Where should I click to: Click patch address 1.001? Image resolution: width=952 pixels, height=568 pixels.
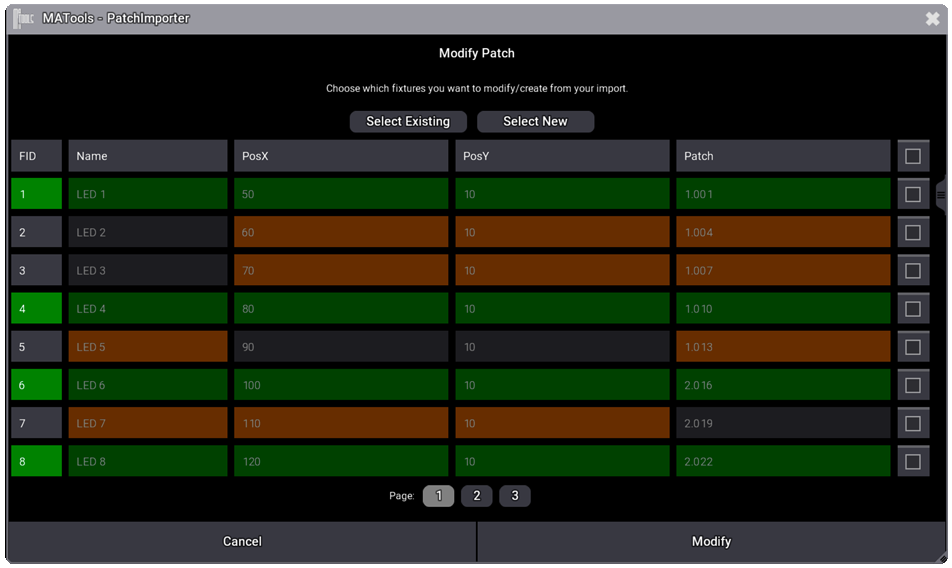[783, 194]
